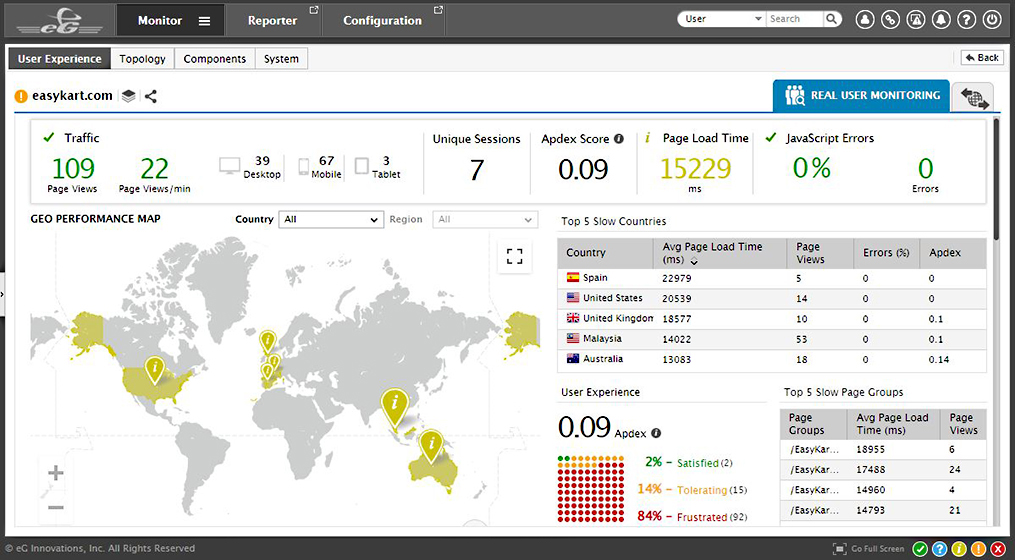Click the eG logo in header
1015x560 pixels.
(x=60, y=21)
